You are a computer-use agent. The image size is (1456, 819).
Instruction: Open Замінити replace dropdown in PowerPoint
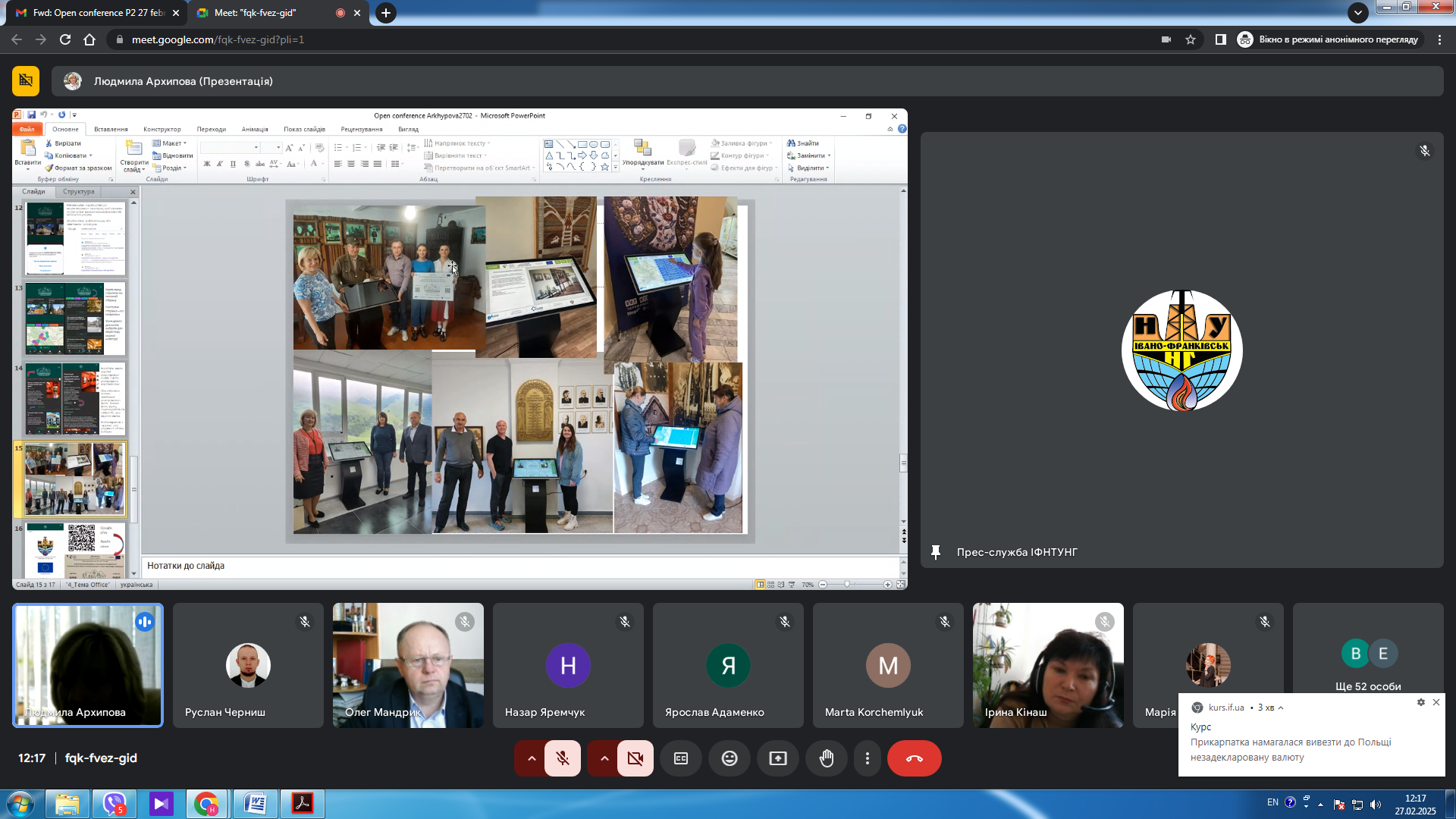click(808, 155)
